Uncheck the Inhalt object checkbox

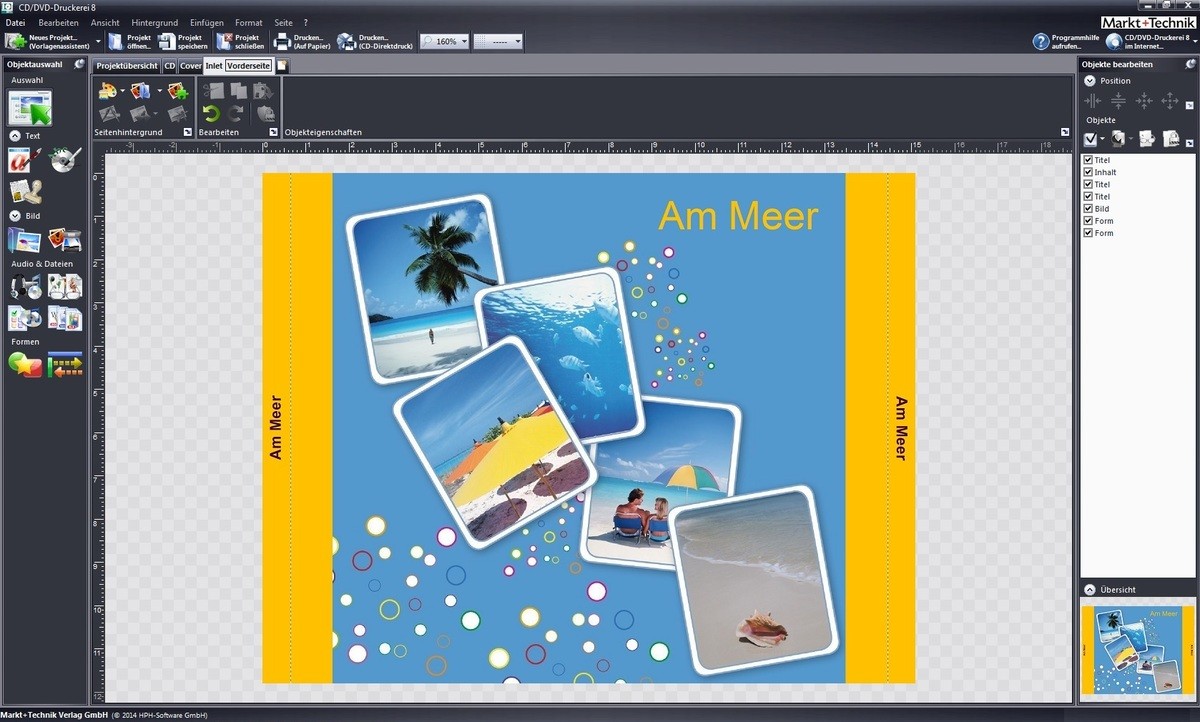pyautogui.click(x=1089, y=172)
